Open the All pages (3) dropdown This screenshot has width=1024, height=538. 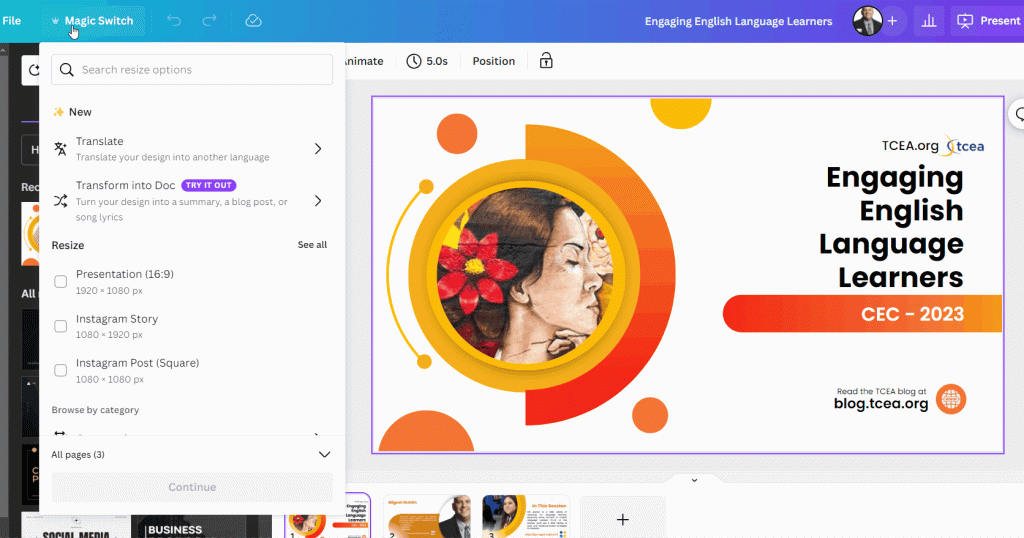324,454
